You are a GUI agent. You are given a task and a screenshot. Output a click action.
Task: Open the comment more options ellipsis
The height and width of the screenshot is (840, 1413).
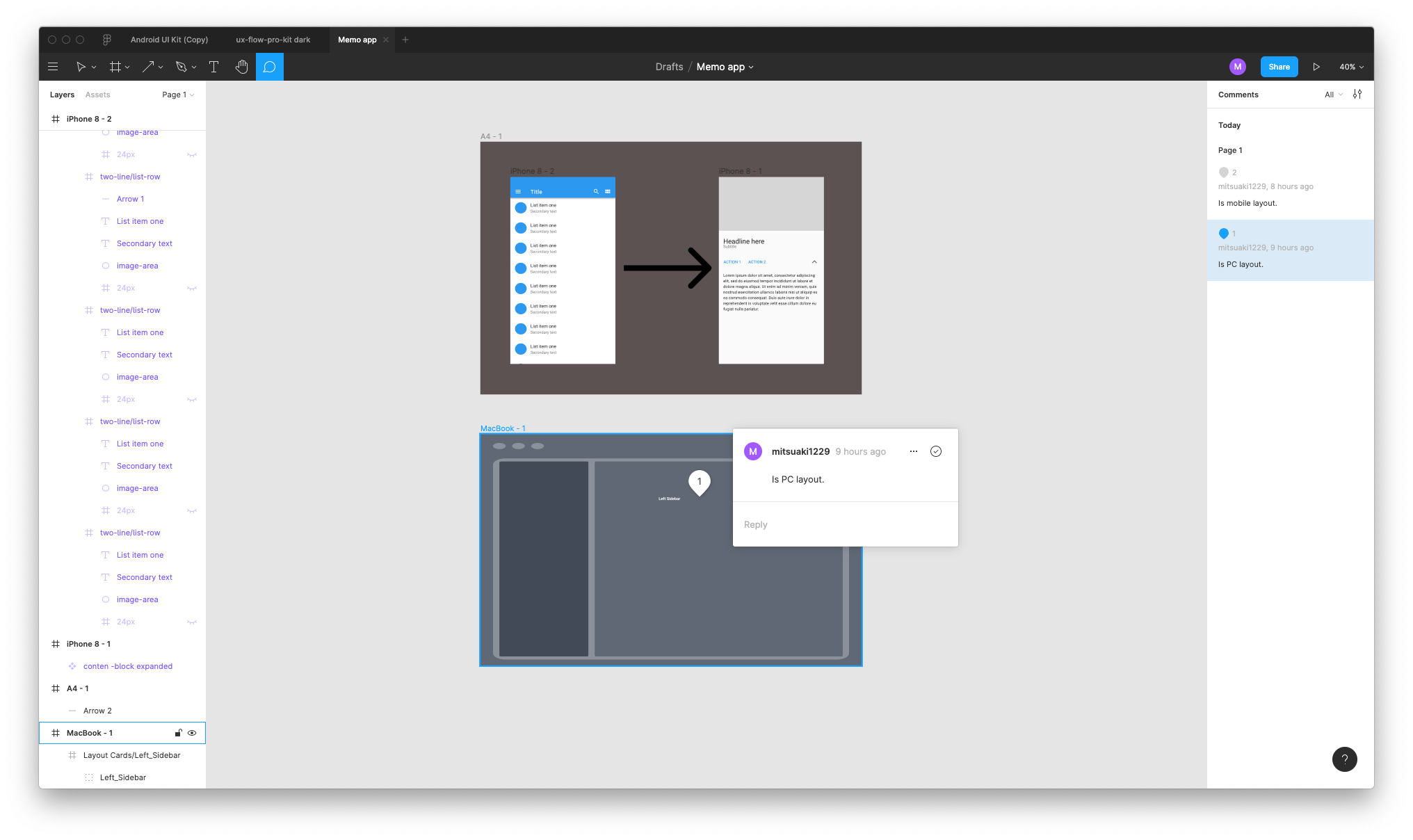(x=914, y=451)
